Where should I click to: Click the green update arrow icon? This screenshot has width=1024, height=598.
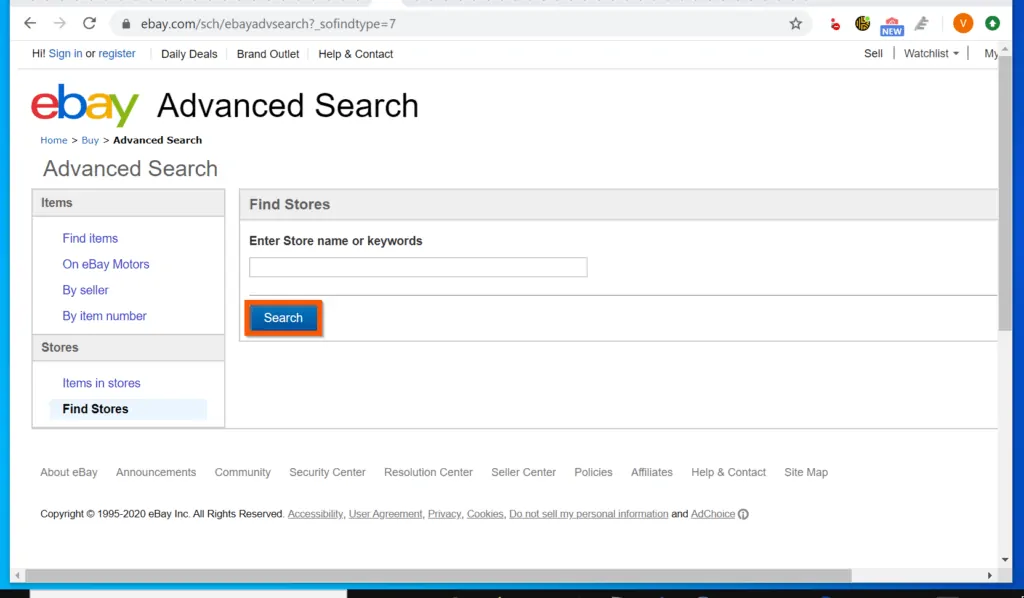pos(993,24)
